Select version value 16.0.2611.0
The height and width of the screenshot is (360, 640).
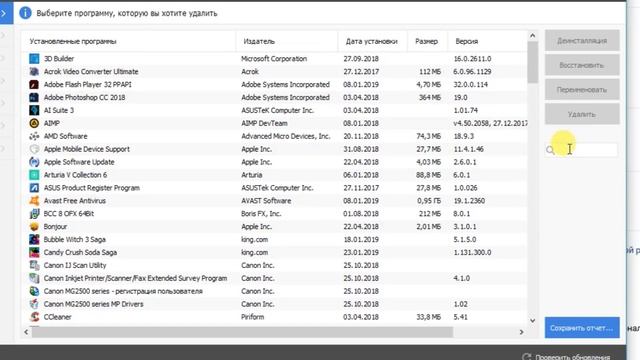[x=472, y=59]
